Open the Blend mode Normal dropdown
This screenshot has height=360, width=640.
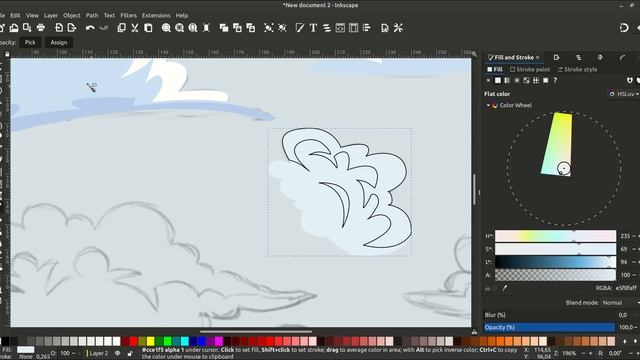(x=620, y=303)
